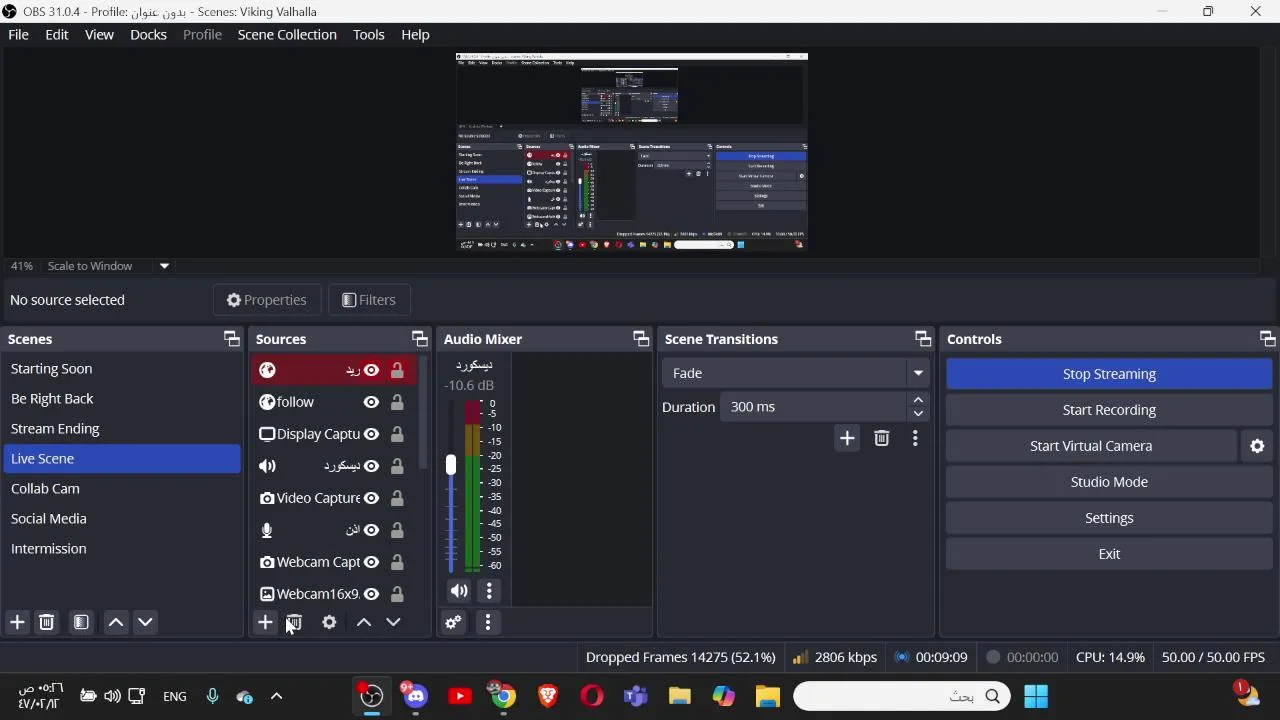Remove transition with trash icon
The height and width of the screenshot is (720, 1280).
[881, 438]
